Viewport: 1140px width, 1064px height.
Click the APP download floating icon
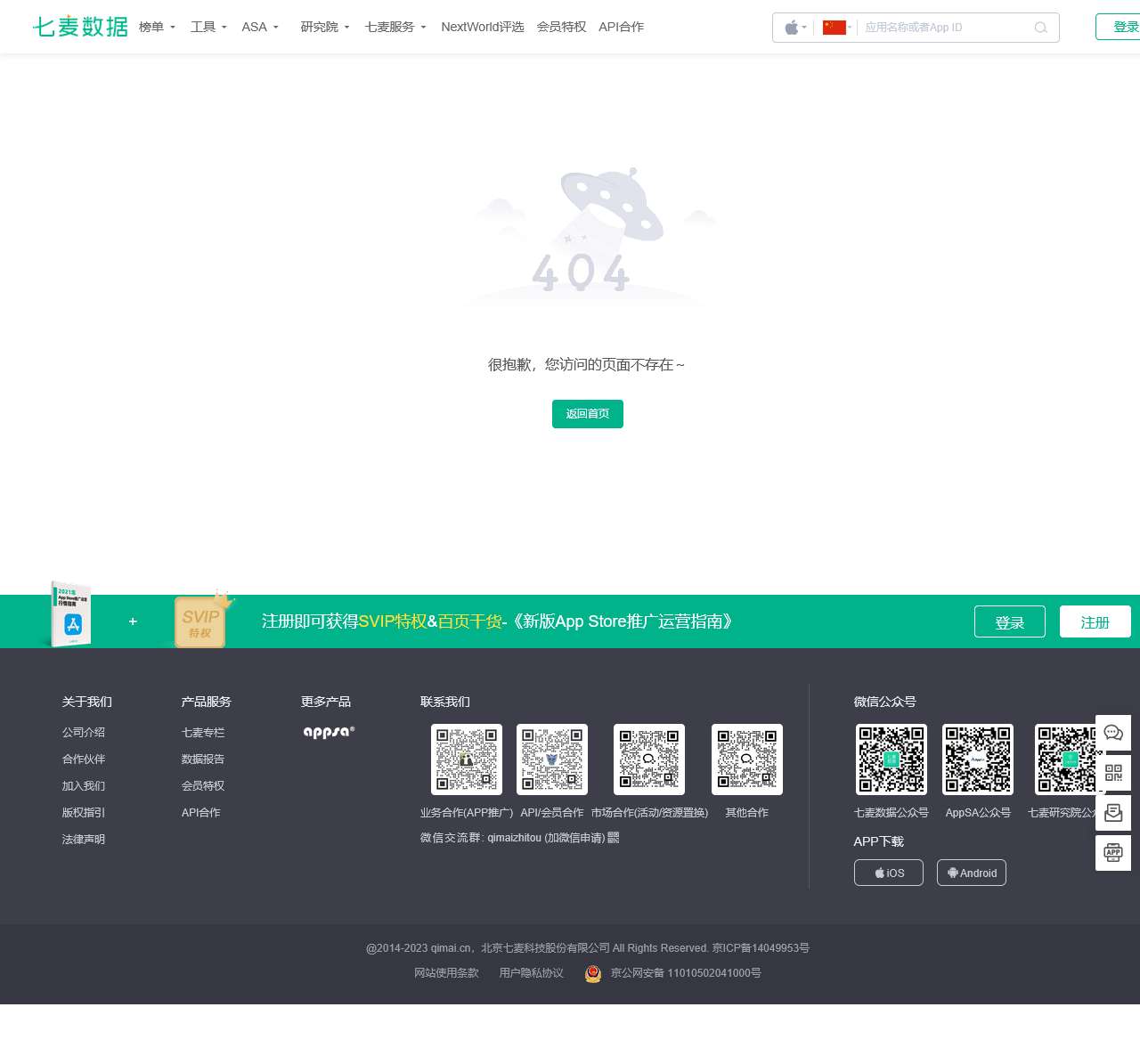(x=1113, y=853)
